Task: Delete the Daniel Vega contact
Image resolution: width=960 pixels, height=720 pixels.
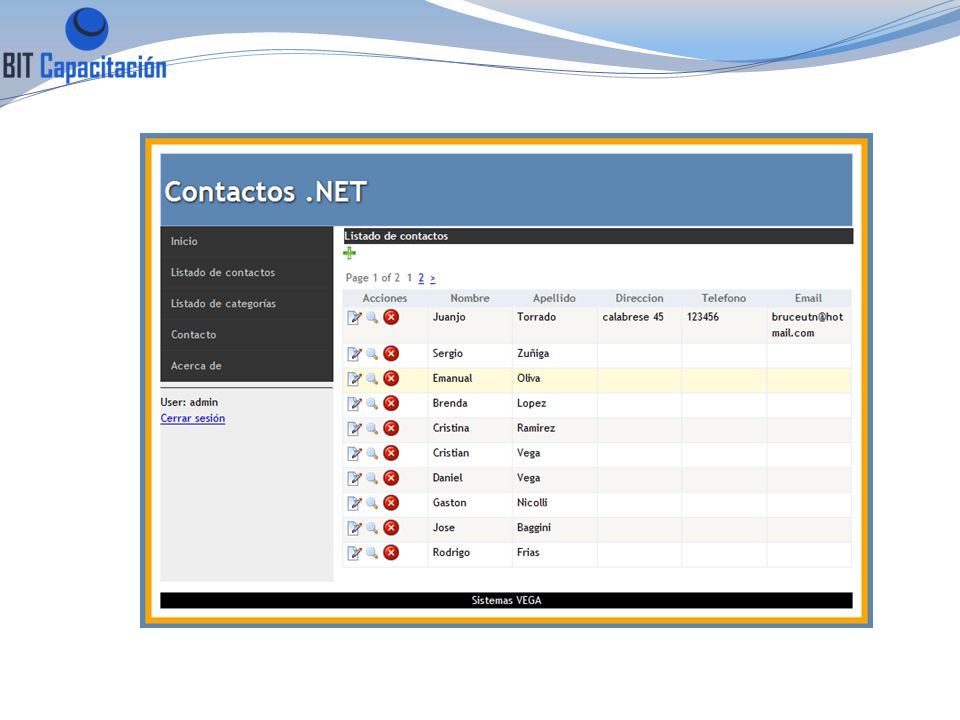Action: (x=391, y=478)
